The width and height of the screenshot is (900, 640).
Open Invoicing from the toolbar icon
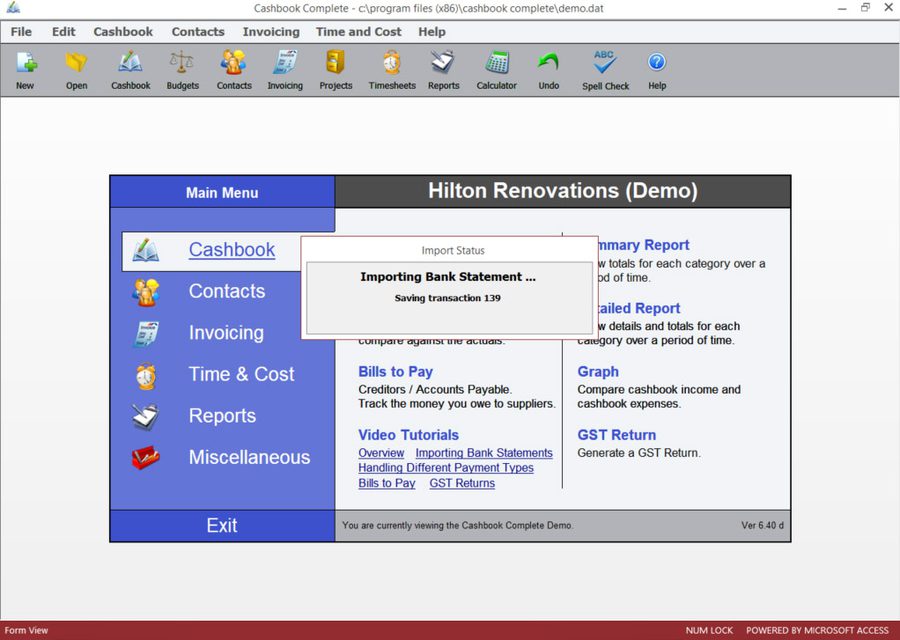tap(285, 62)
